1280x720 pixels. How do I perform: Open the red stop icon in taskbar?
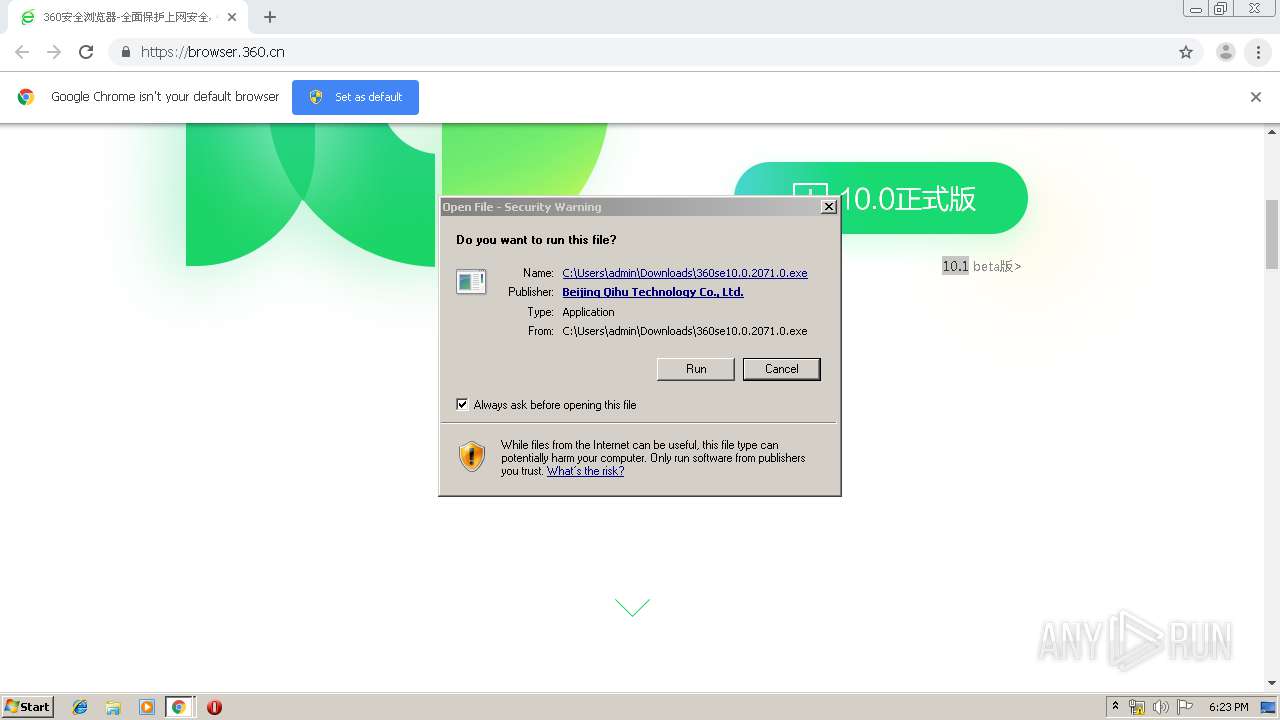coord(214,707)
